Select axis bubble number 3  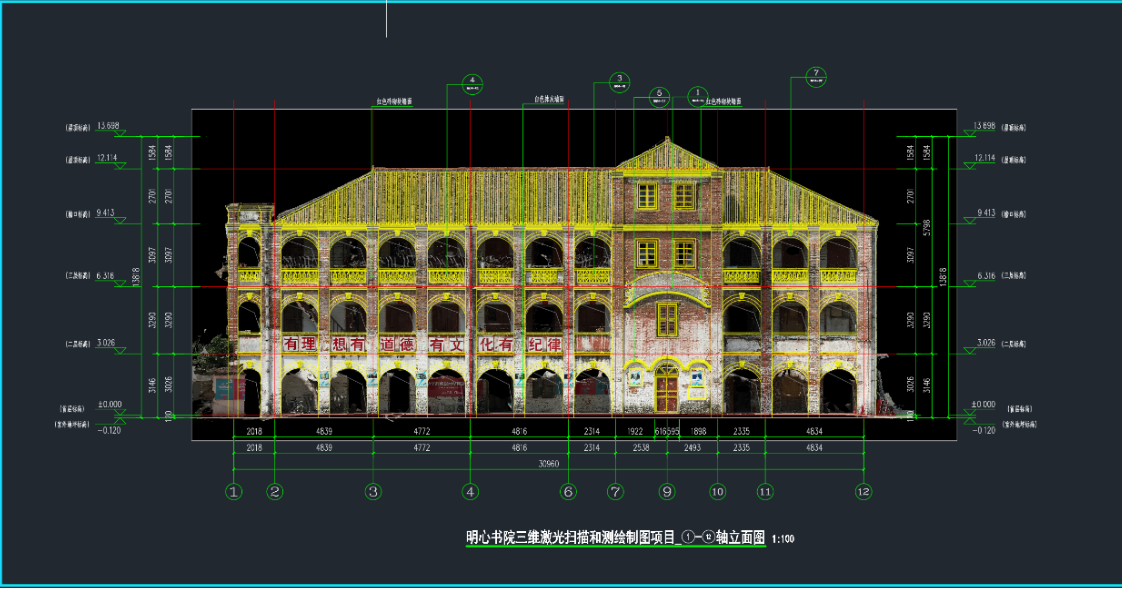coord(373,491)
